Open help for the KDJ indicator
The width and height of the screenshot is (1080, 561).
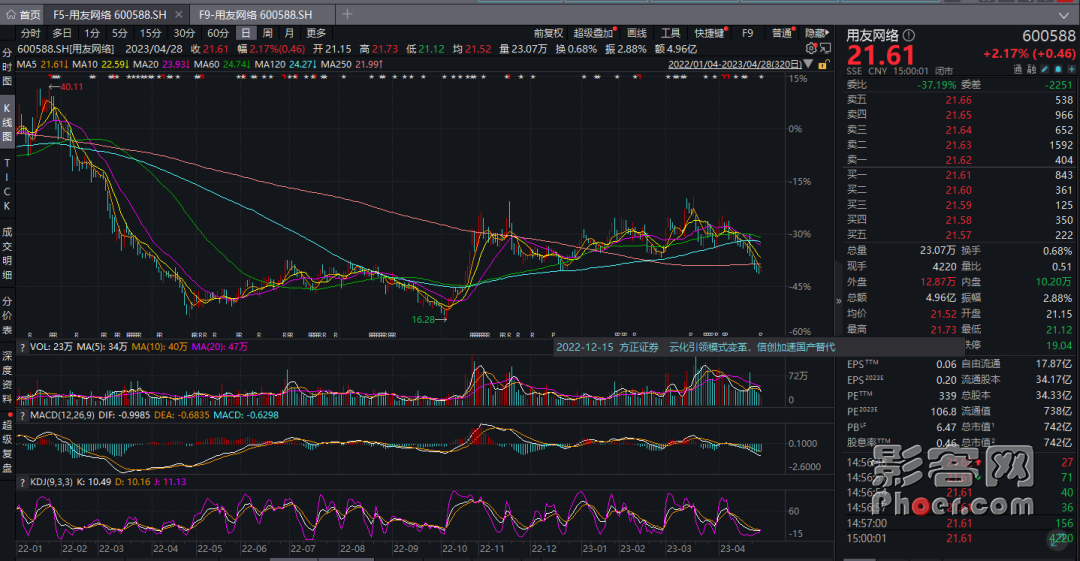tap(22, 482)
